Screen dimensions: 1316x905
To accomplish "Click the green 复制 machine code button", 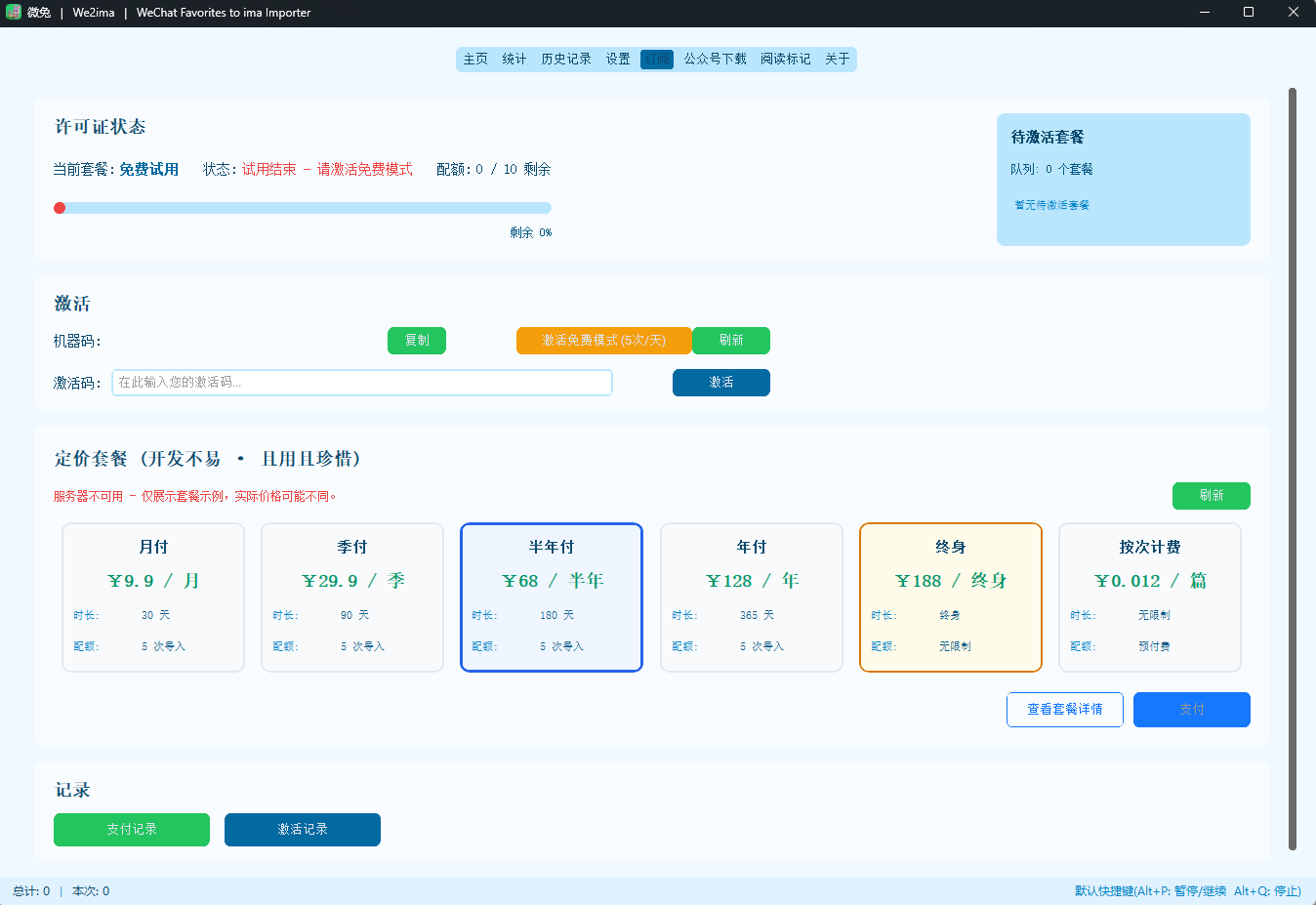I will pos(417,341).
